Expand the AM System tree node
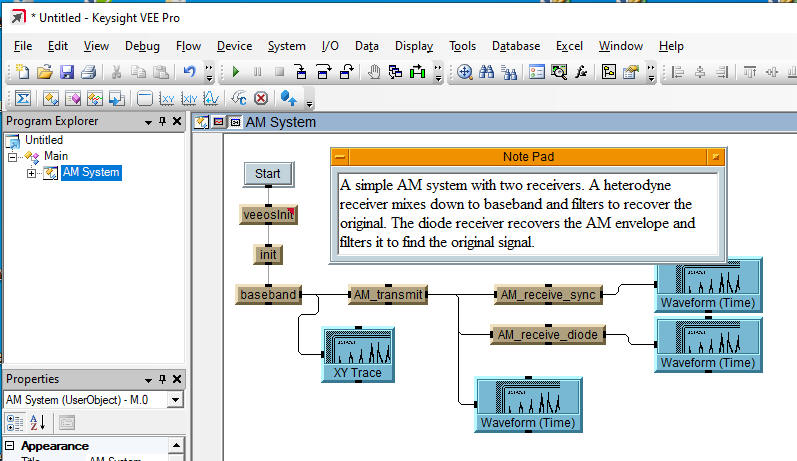The height and width of the screenshot is (461, 797). 32,173
